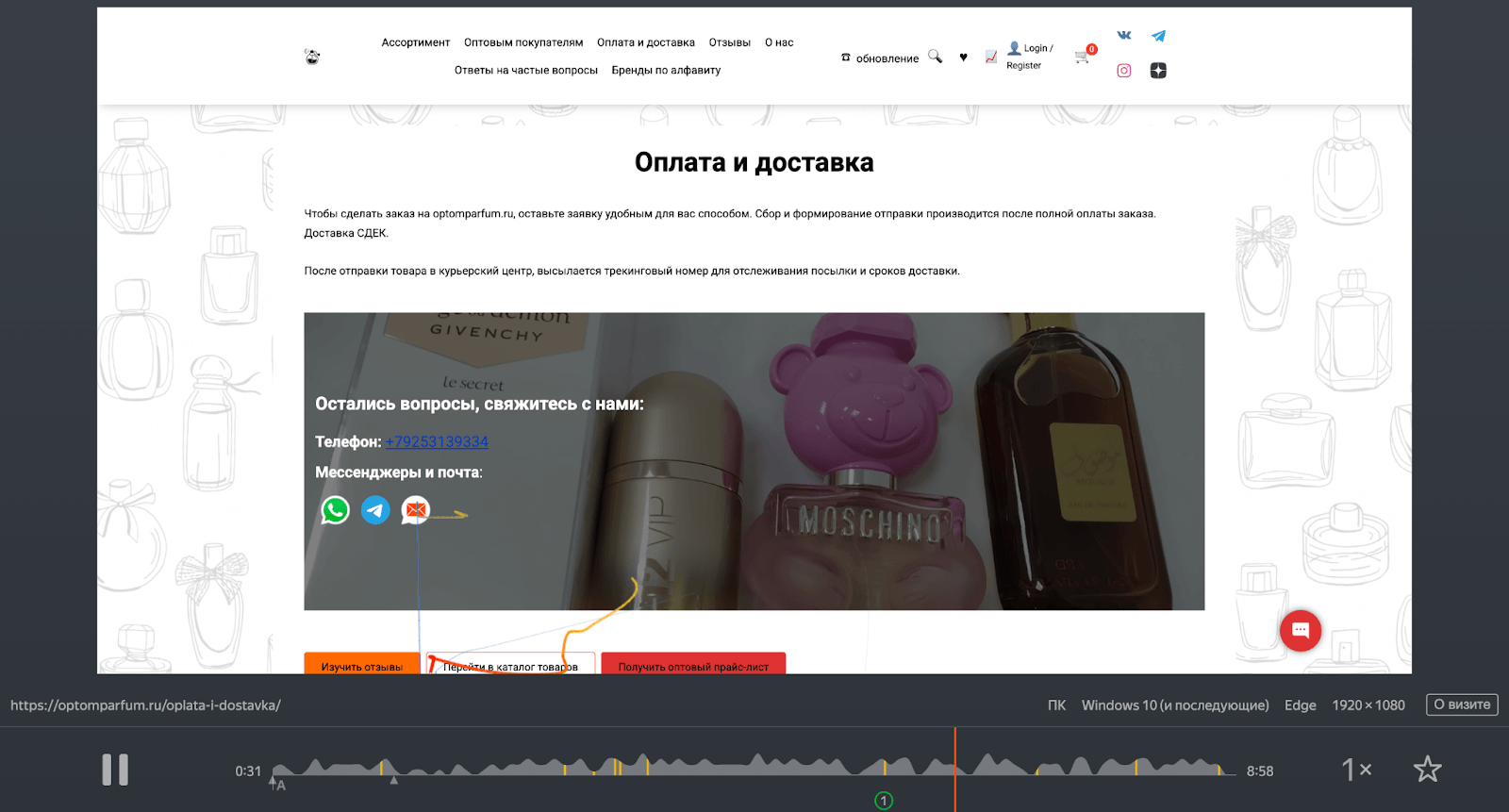The height and width of the screenshot is (812, 1509).
Task: Add the session to favorites with star
Action: pyautogui.click(x=1427, y=770)
